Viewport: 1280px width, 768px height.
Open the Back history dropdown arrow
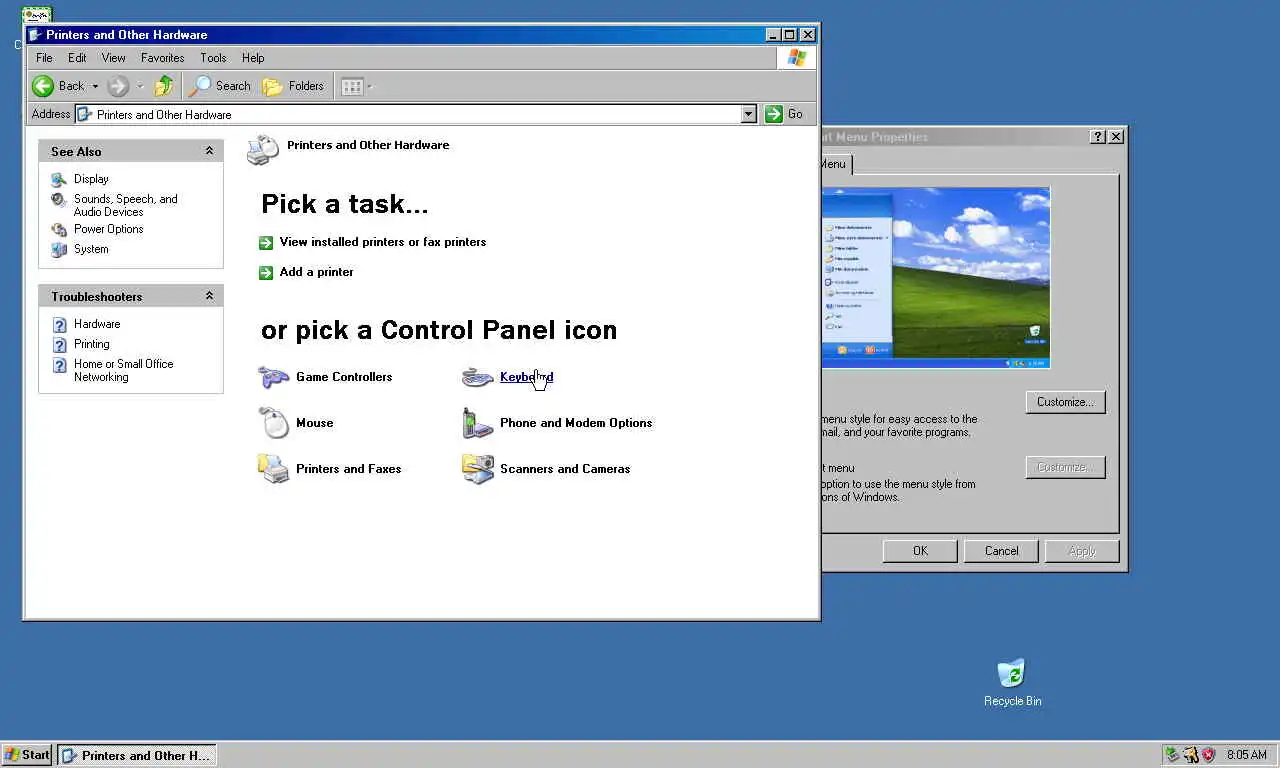(x=95, y=87)
